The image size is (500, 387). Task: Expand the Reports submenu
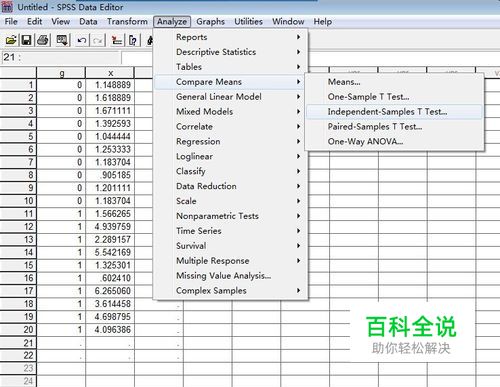point(231,37)
